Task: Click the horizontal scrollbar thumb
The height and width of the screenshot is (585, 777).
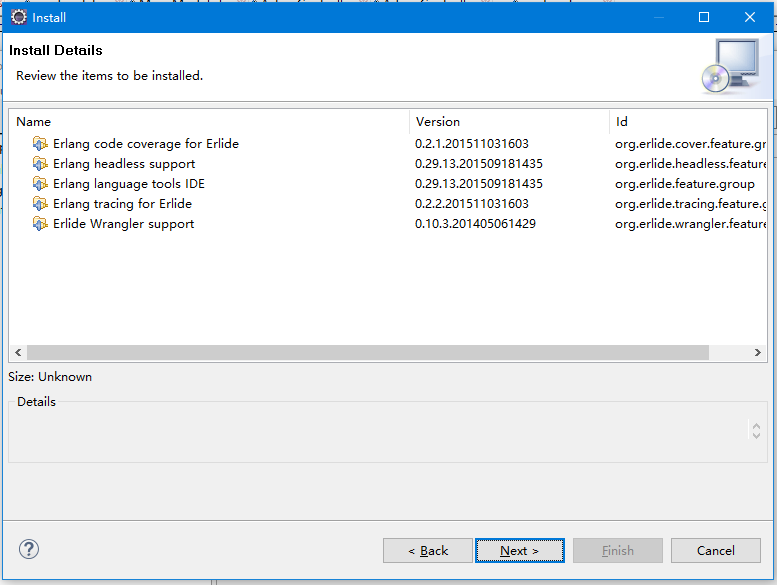Action: (x=368, y=352)
